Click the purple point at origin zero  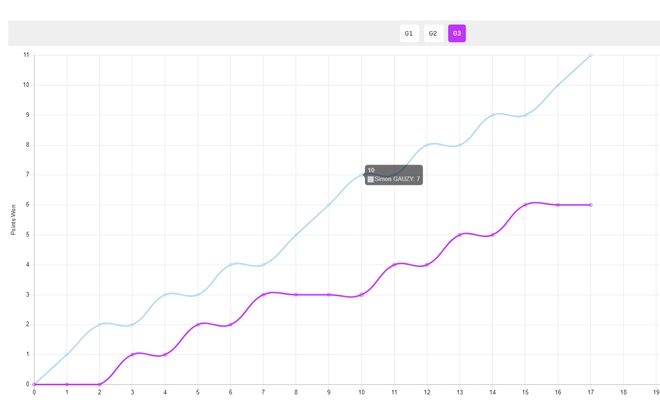coord(35,384)
